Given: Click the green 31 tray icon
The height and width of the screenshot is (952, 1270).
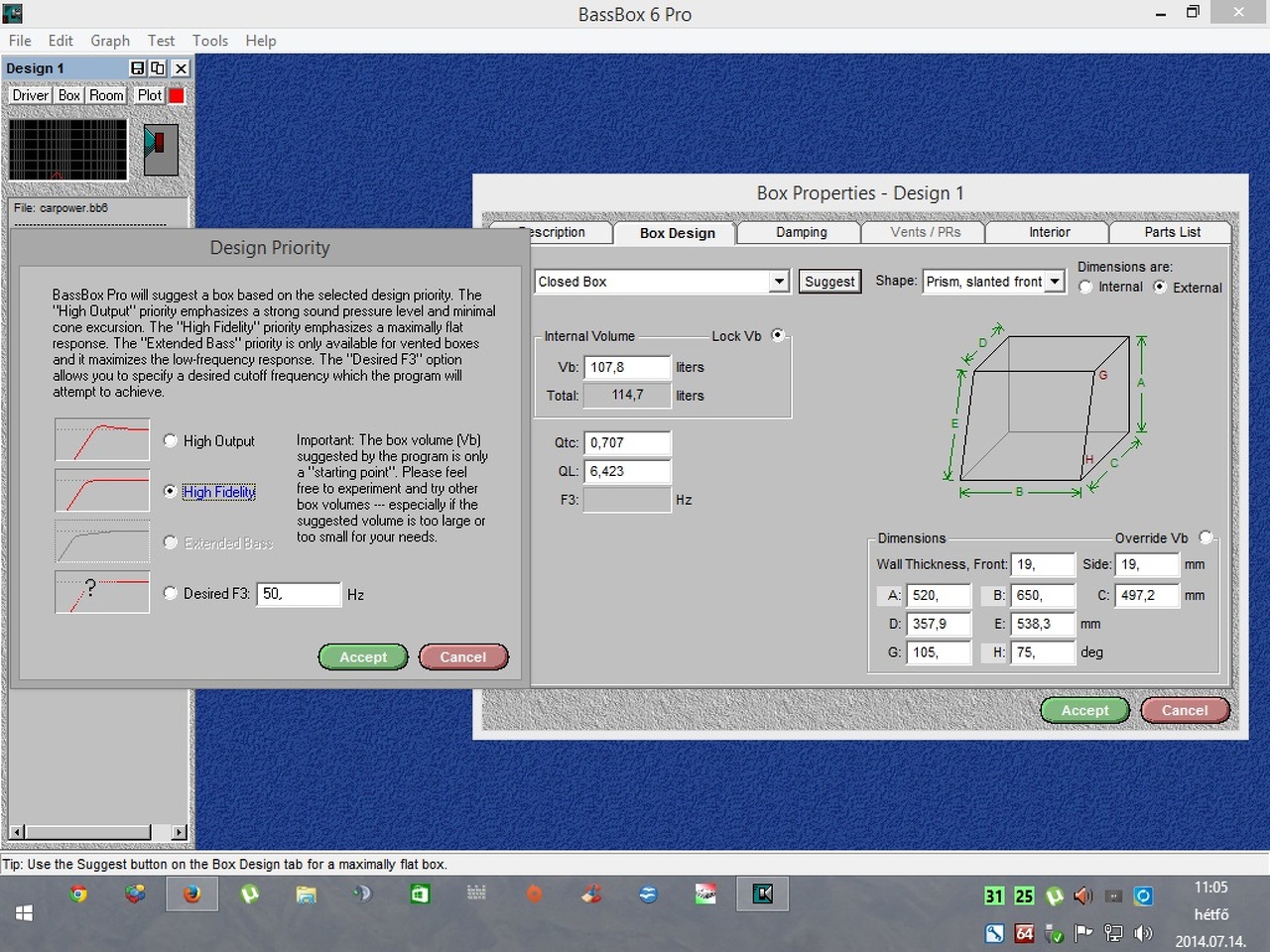Looking at the screenshot, I should (x=993, y=896).
